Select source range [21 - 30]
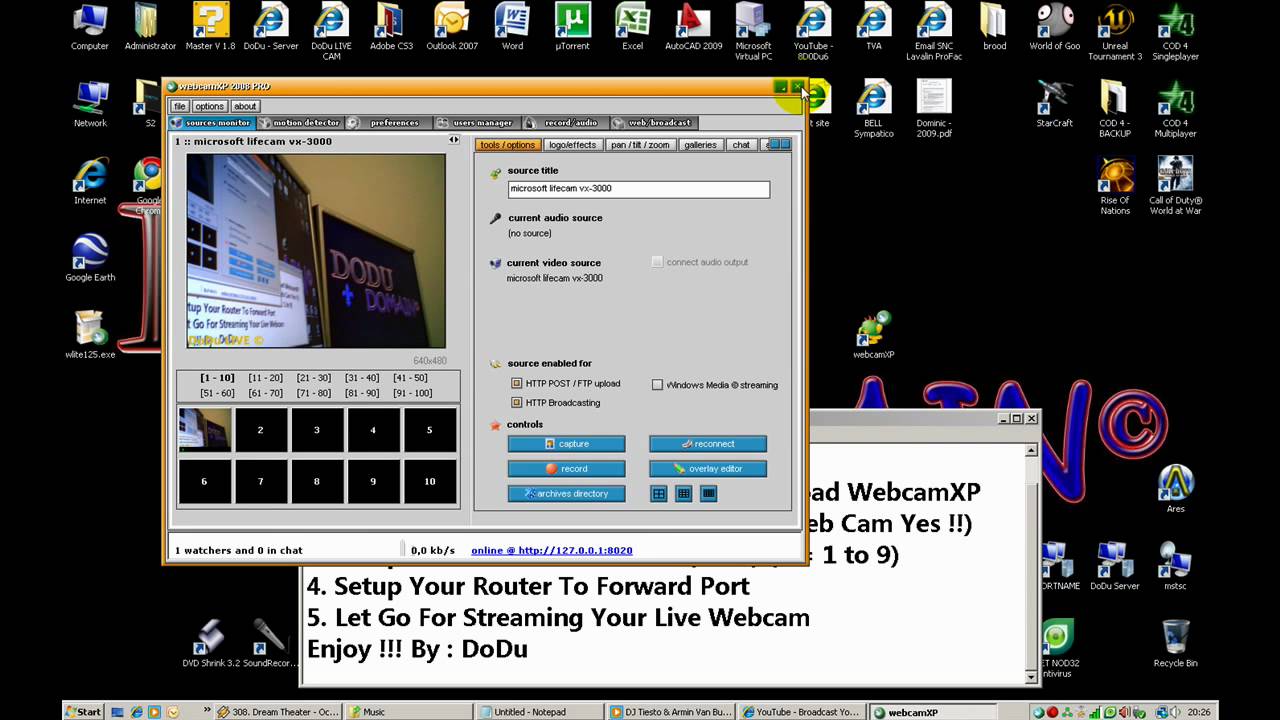This screenshot has width=1280, height=720. pos(313,378)
